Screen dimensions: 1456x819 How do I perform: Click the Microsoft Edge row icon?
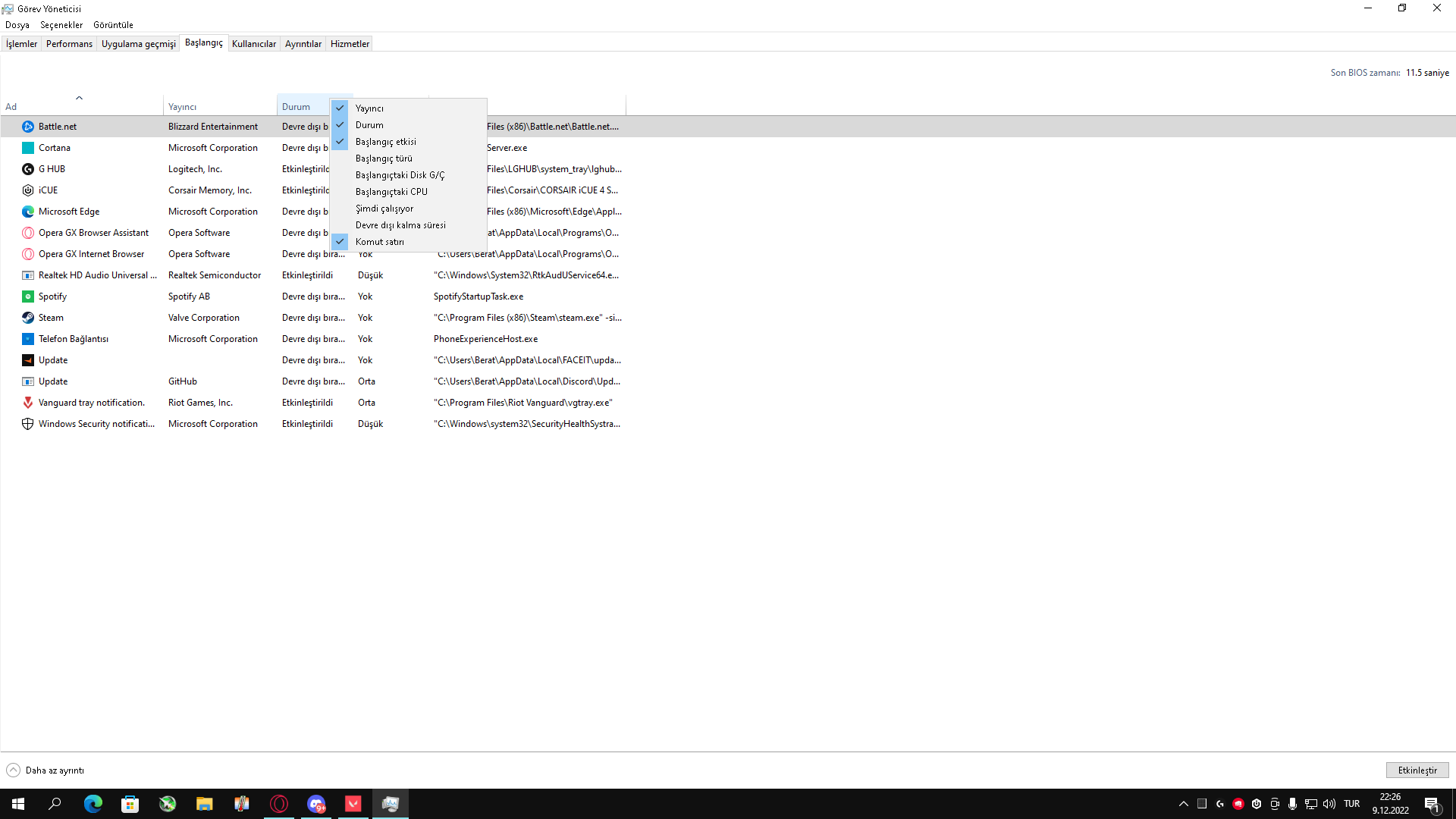point(28,212)
